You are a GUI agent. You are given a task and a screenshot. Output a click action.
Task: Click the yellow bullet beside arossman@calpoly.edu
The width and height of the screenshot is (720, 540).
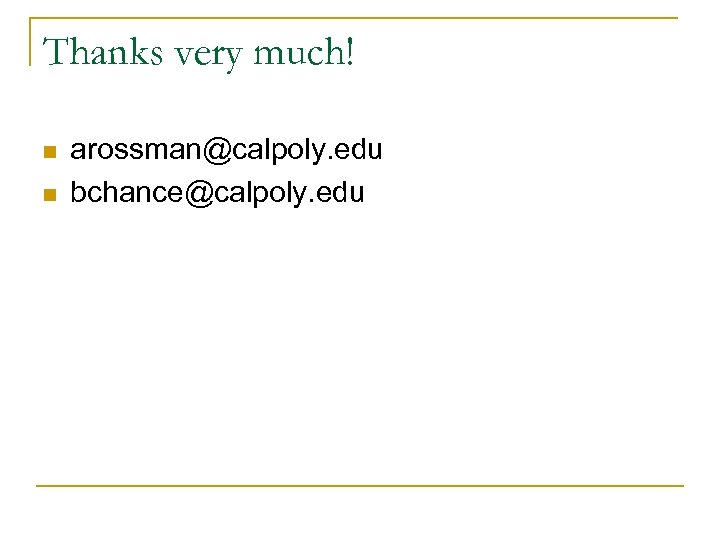[47, 153]
